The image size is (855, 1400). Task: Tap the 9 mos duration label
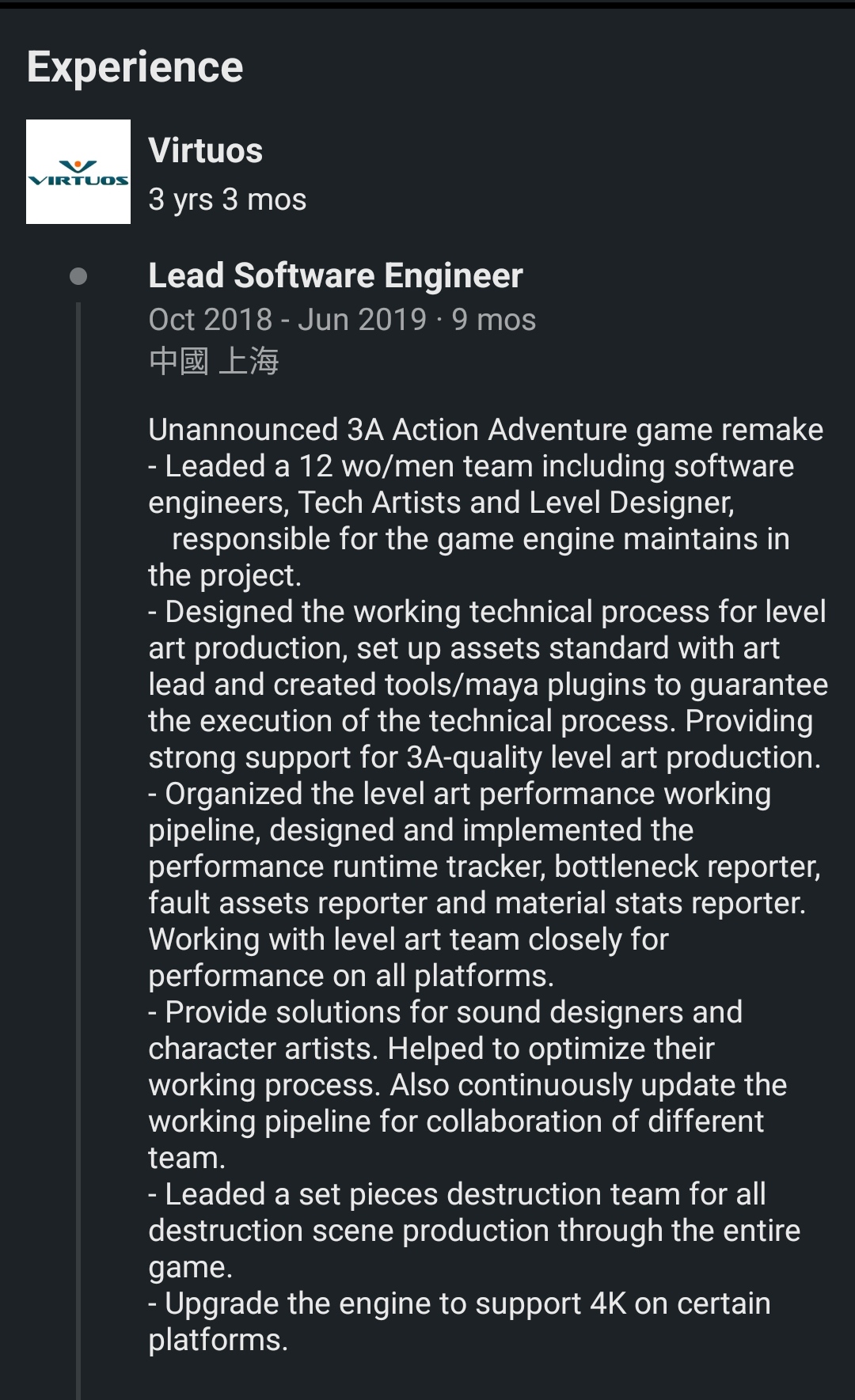click(x=494, y=320)
